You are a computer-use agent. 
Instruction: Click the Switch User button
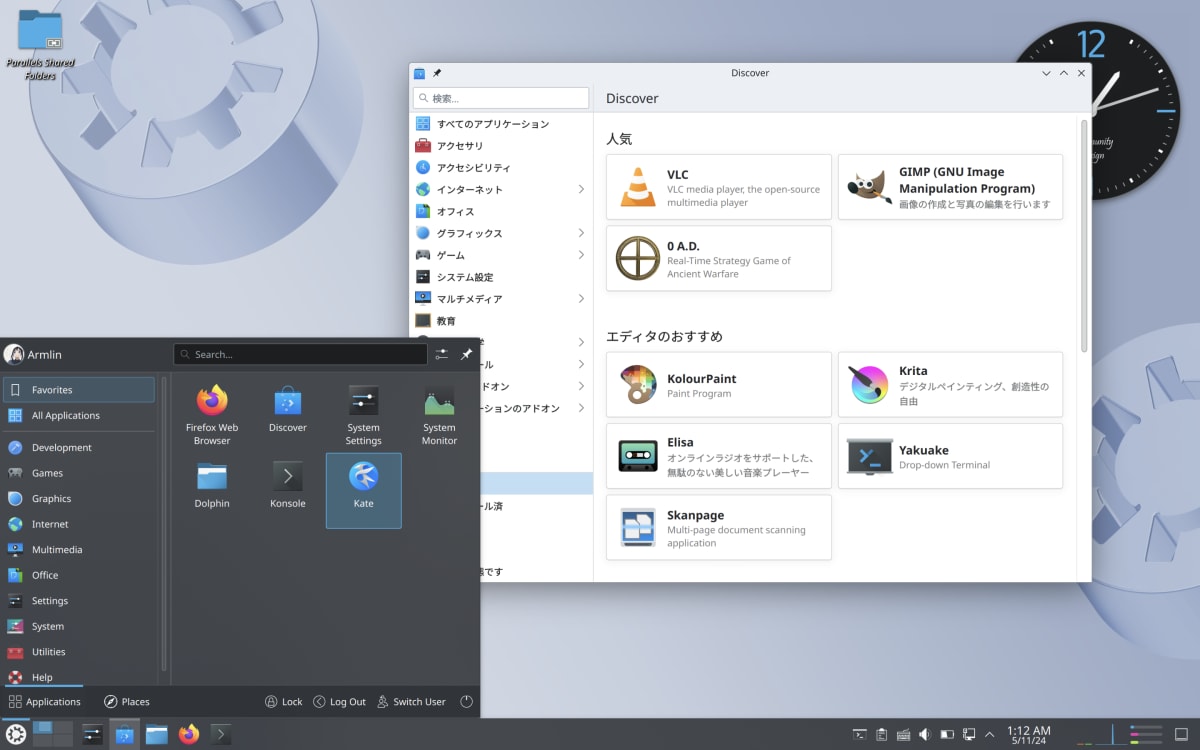tap(411, 702)
